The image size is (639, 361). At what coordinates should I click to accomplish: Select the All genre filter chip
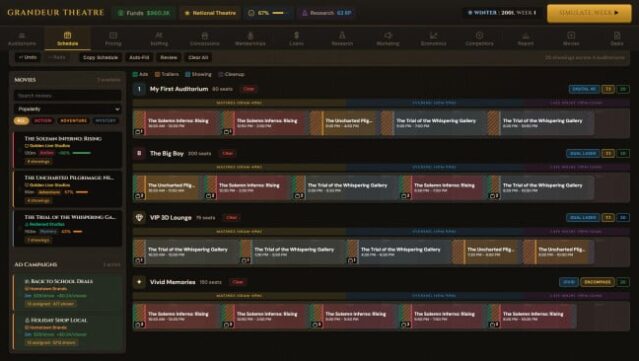[x=21, y=121]
